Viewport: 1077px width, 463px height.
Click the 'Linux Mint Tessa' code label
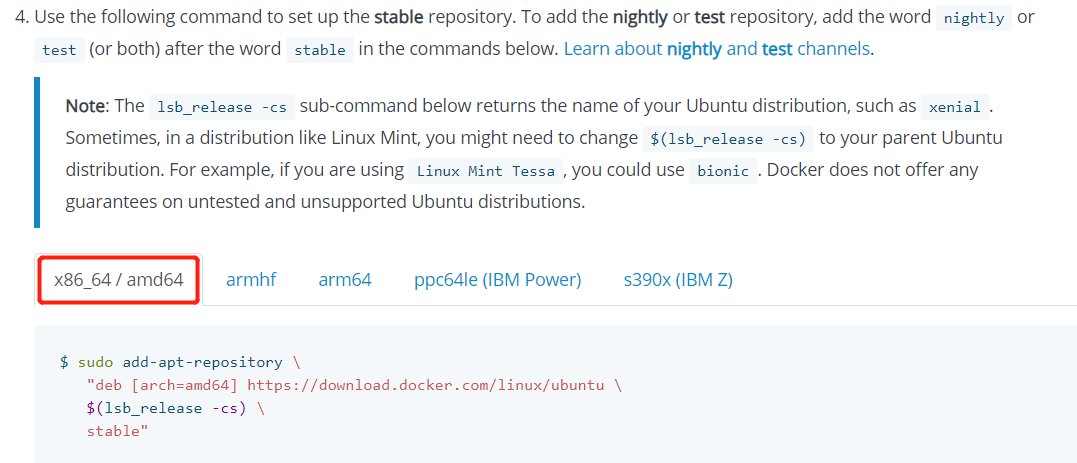(x=486, y=172)
